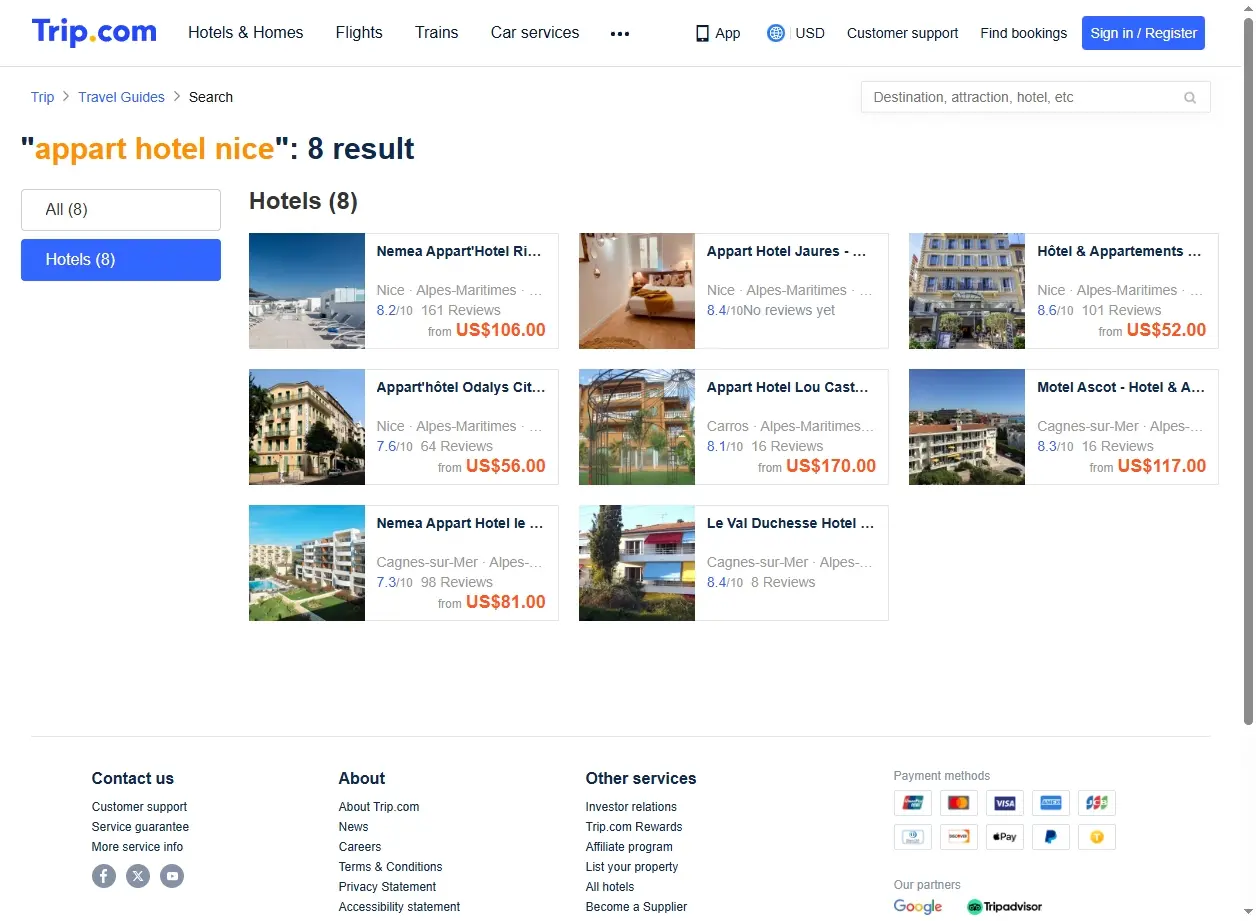Click the Discover payment icon

pyautogui.click(x=958, y=836)
